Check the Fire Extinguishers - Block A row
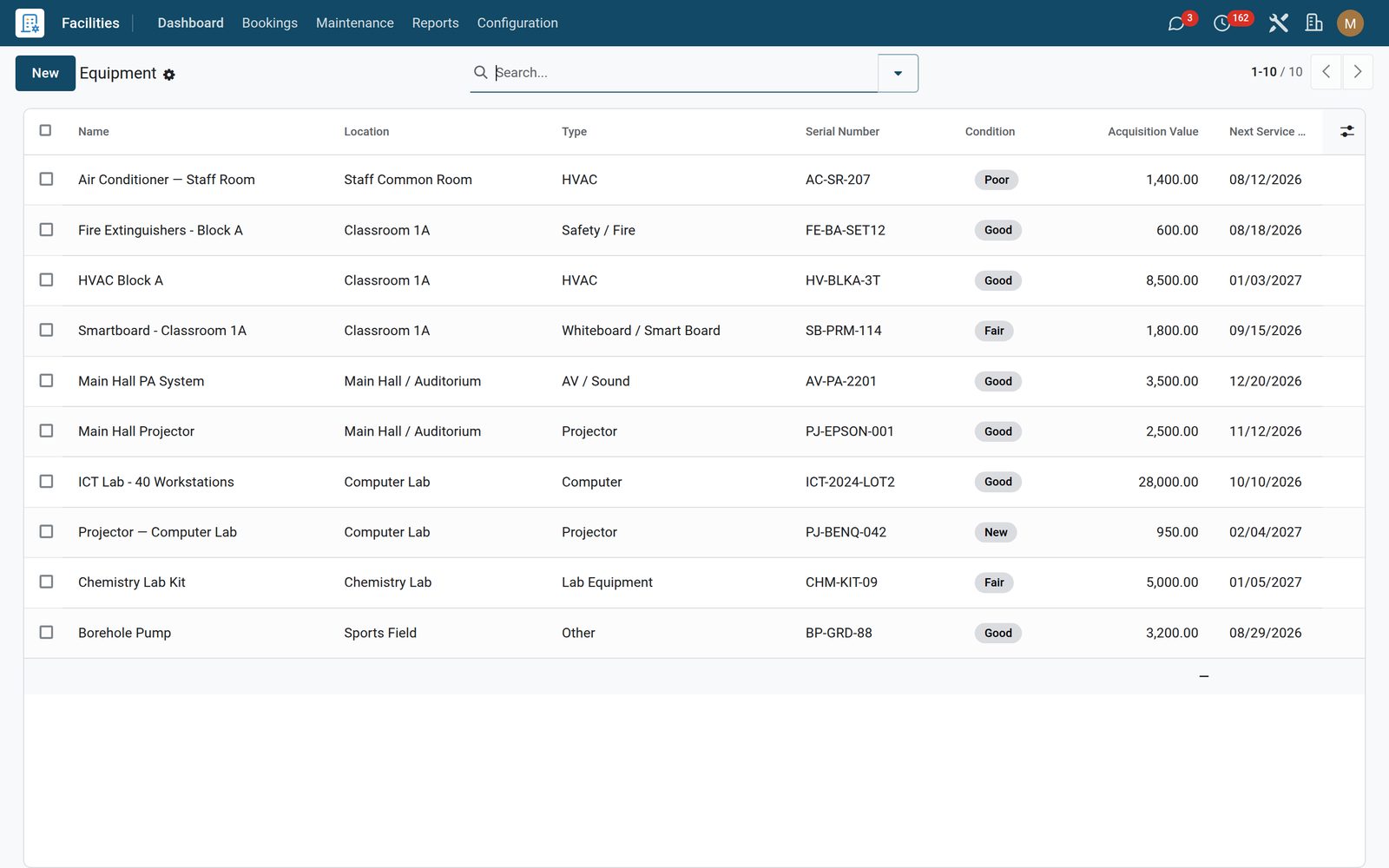This screenshot has width=1389, height=868. [x=46, y=229]
